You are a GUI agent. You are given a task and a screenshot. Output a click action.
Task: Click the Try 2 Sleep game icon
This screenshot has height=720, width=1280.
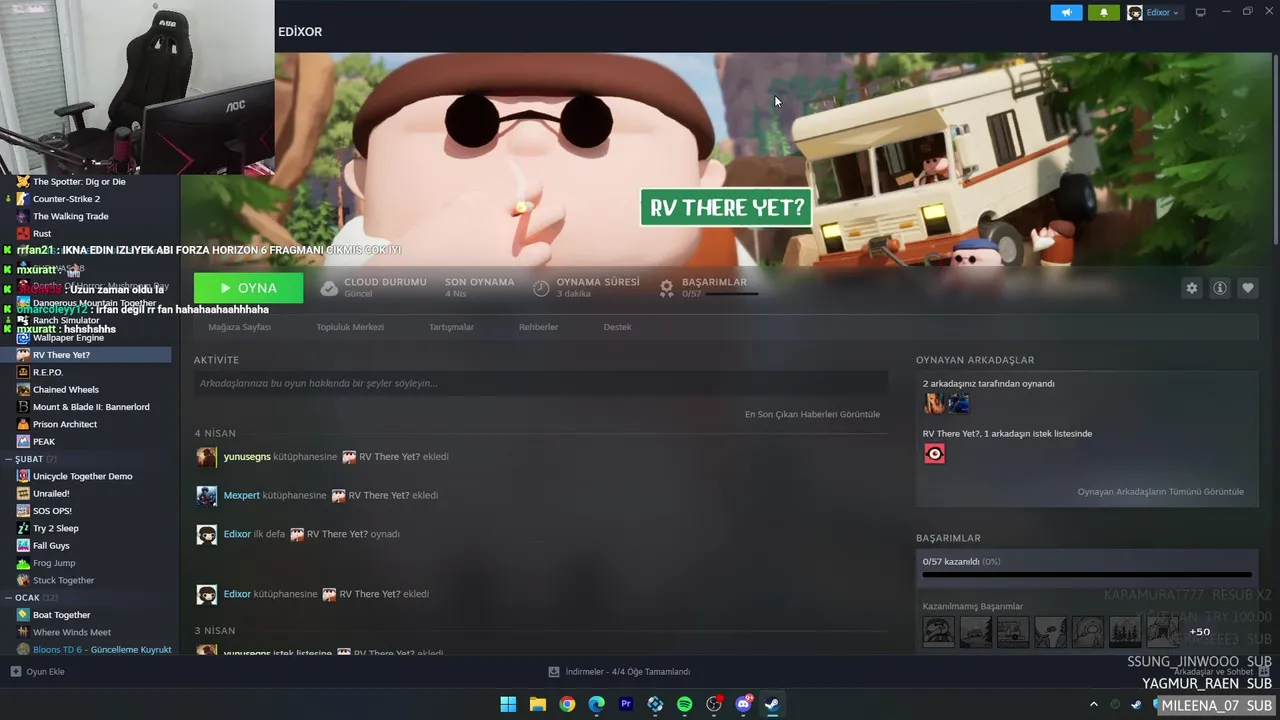point(23,528)
